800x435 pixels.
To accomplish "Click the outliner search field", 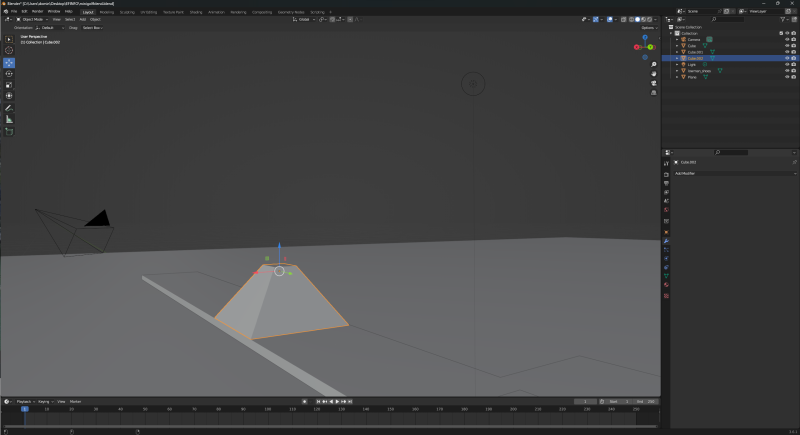I will coord(729,19).
